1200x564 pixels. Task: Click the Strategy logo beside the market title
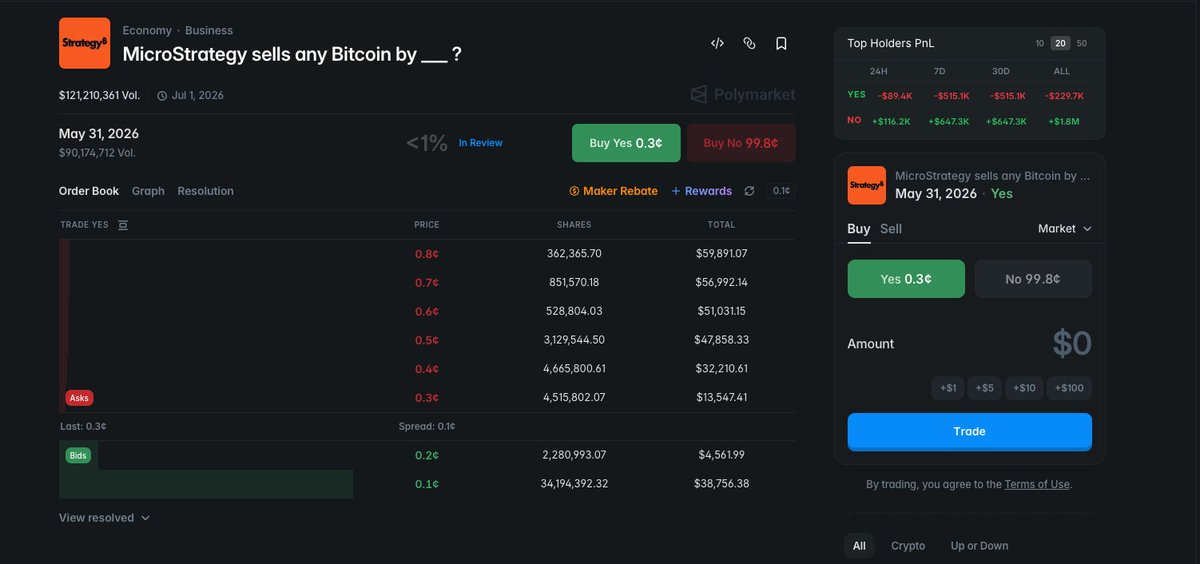[84, 43]
